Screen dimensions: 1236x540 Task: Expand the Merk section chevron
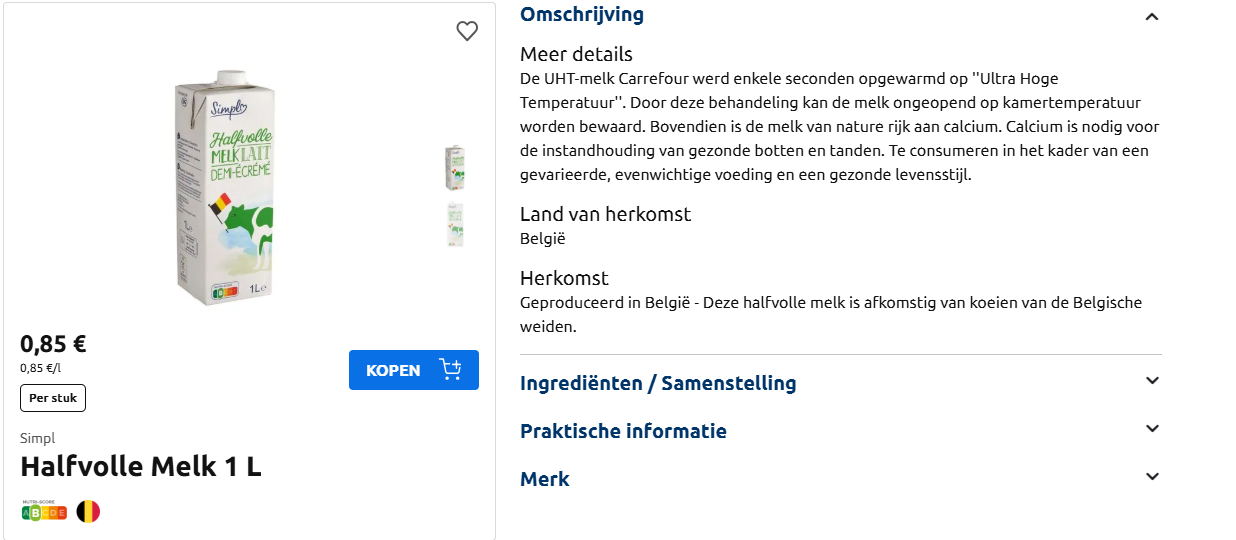pos(1152,477)
